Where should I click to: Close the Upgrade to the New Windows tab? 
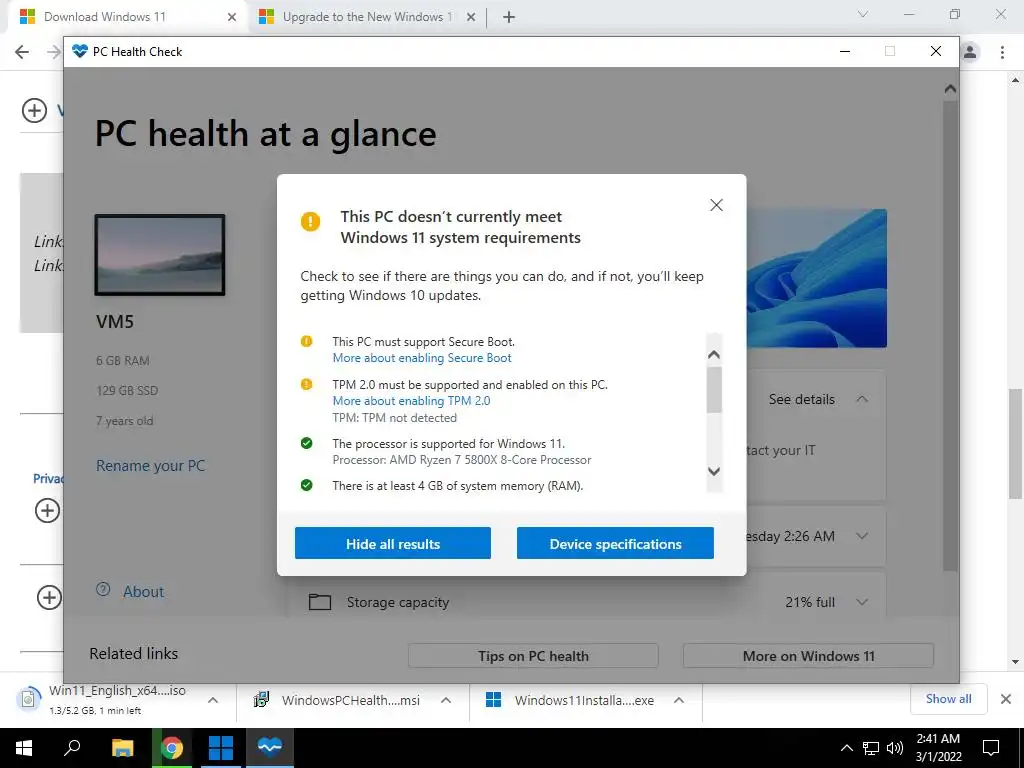click(471, 17)
